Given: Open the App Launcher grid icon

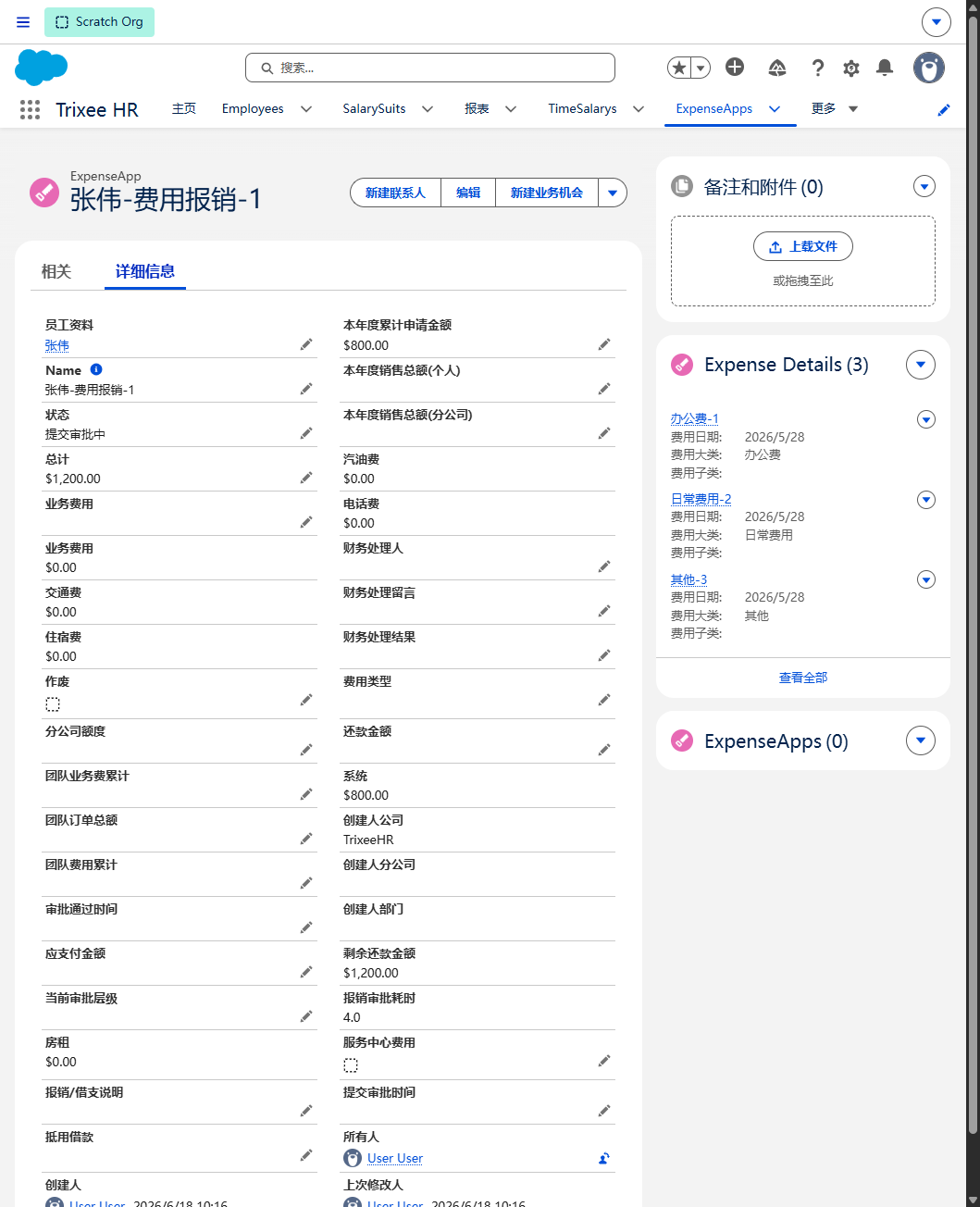Looking at the screenshot, I should point(30,109).
